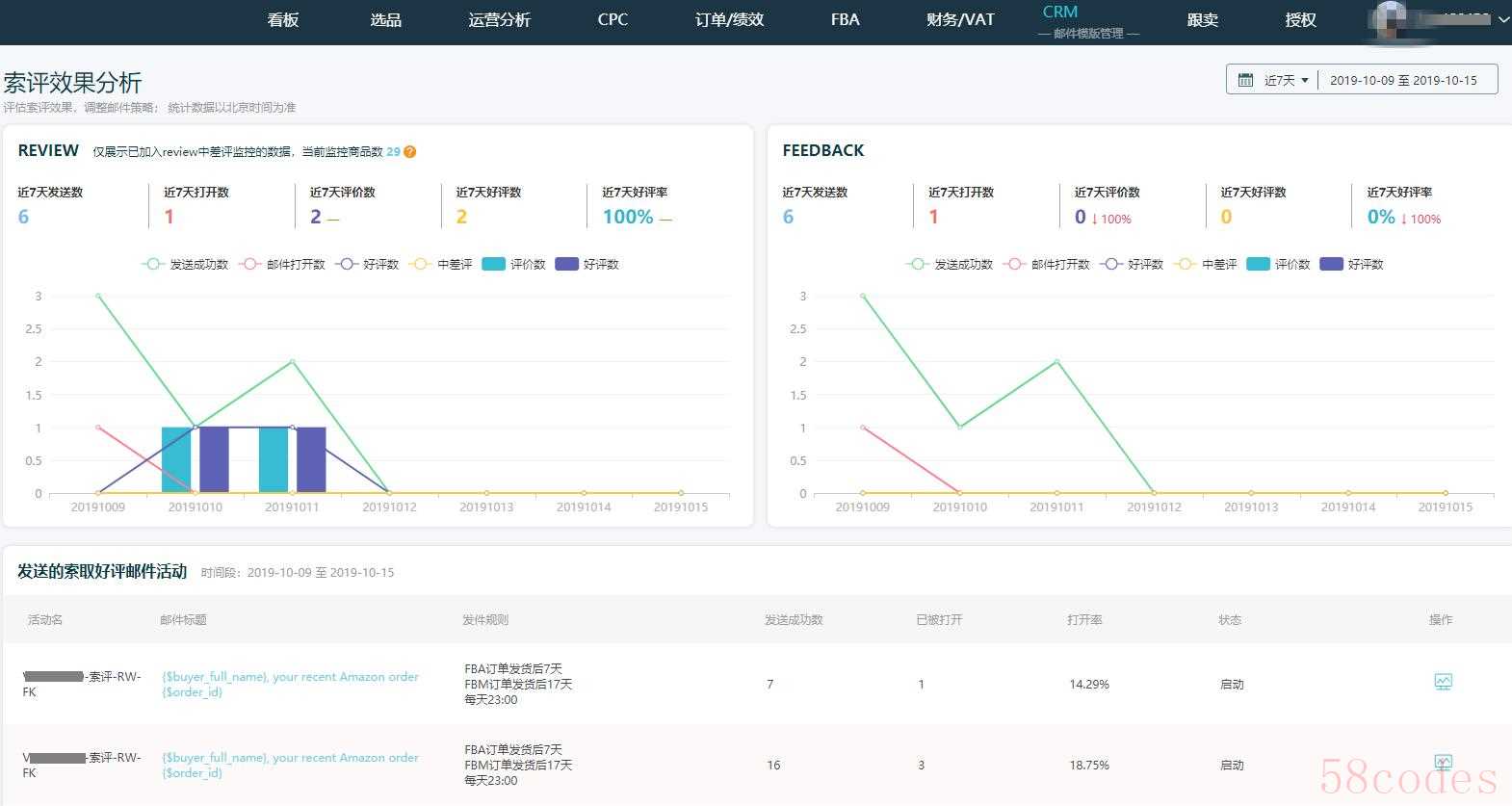Click the date range field 2019-10-09 至 2019-10-15
The height and width of the screenshot is (806, 1512).
pyautogui.click(x=1403, y=80)
